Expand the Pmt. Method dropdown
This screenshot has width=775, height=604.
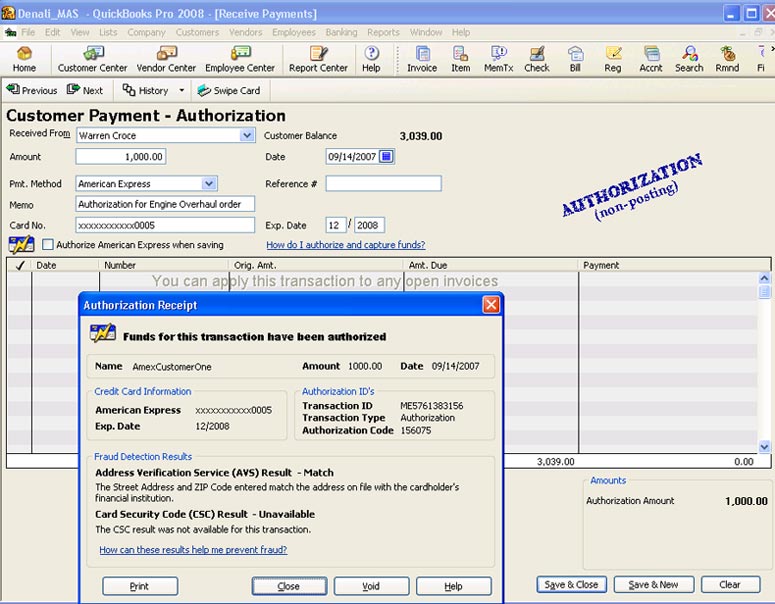pyautogui.click(x=209, y=183)
